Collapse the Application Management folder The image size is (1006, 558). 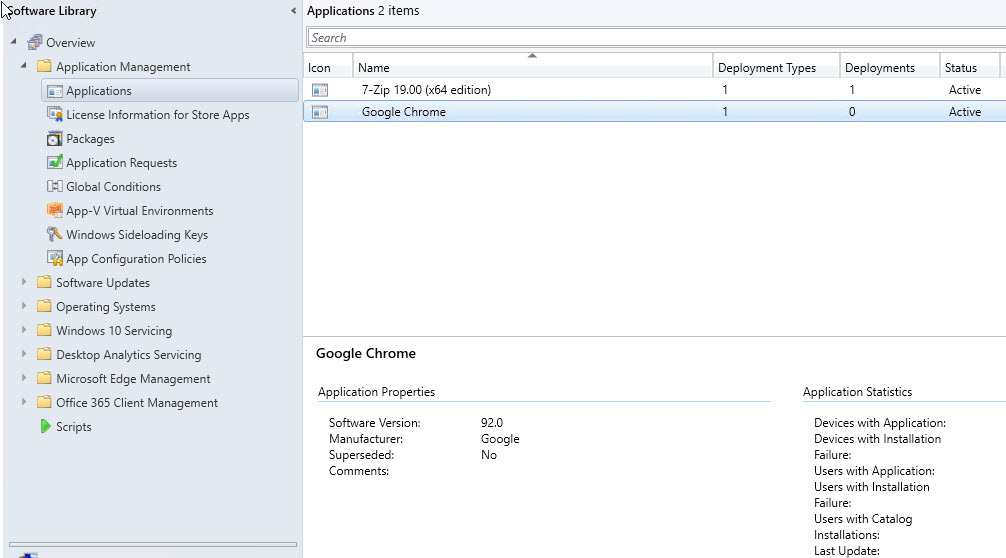tap(25, 67)
